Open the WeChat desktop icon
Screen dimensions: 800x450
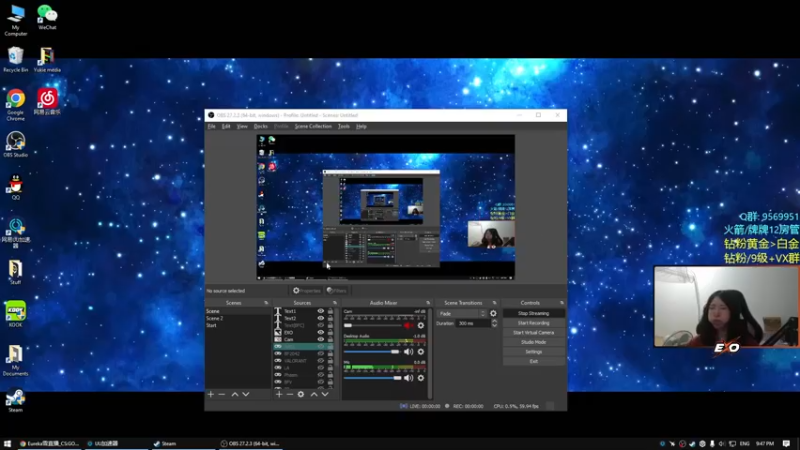point(47,17)
